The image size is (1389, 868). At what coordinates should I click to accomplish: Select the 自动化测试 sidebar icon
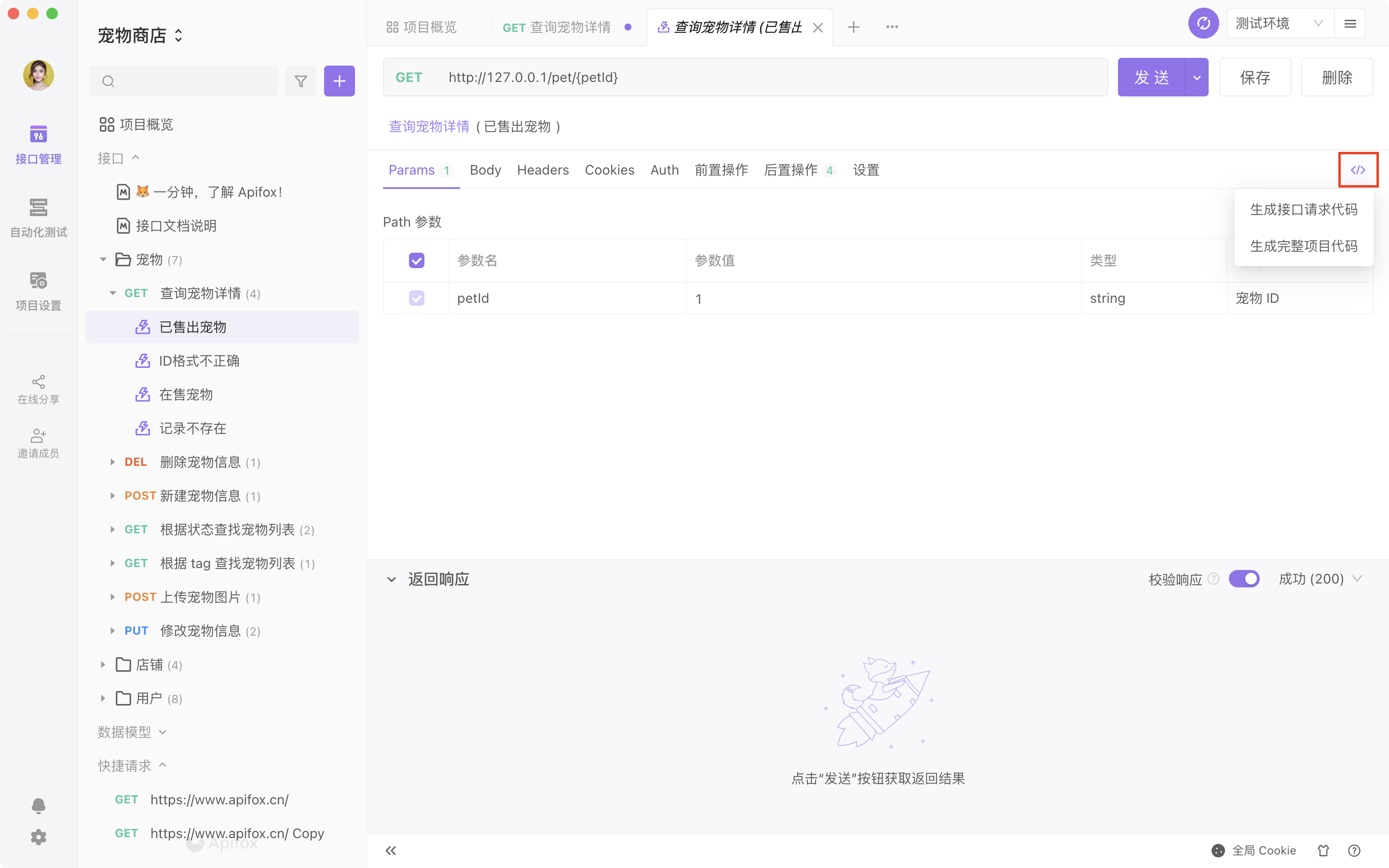click(x=38, y=217)
